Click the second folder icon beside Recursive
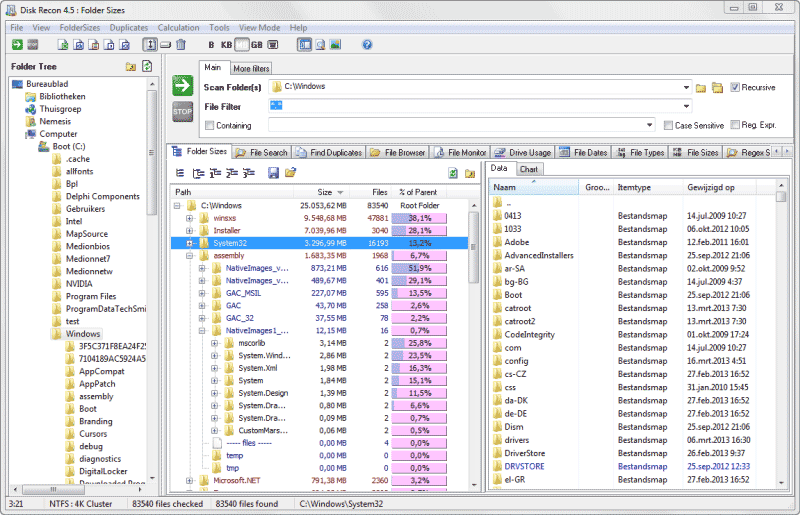 click(x=717, y=88)
